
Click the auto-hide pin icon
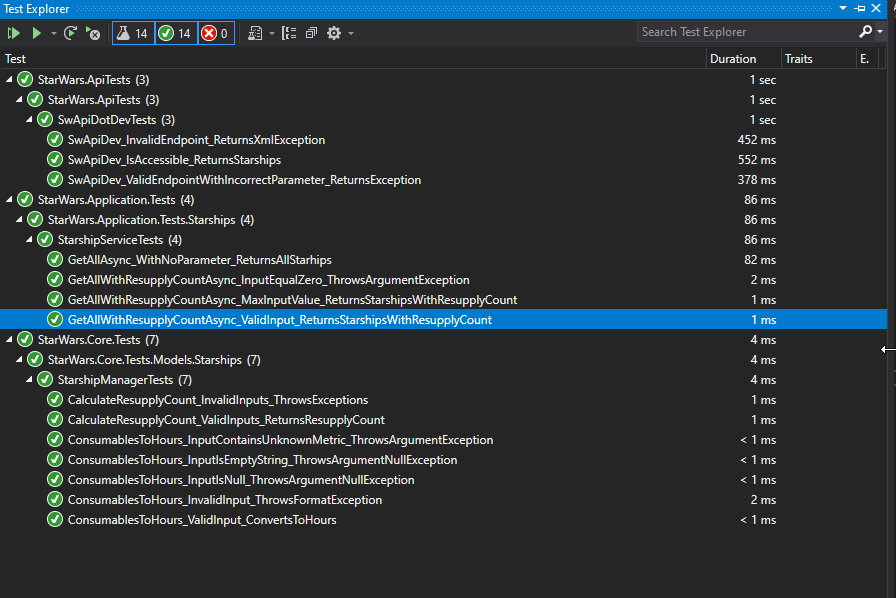(859, 9)
